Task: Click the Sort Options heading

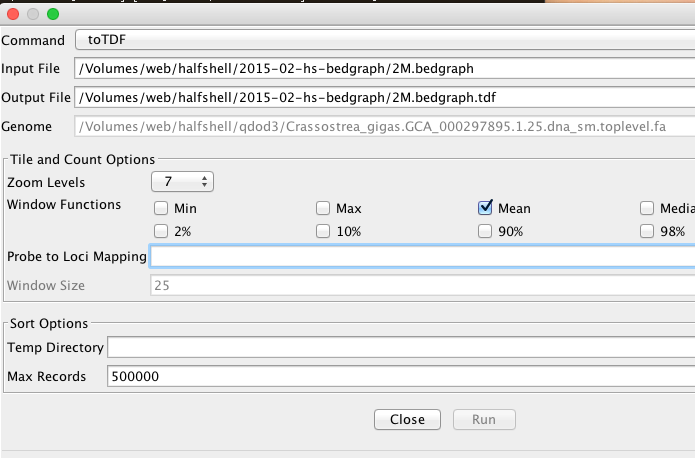Action: coord(49,324)
